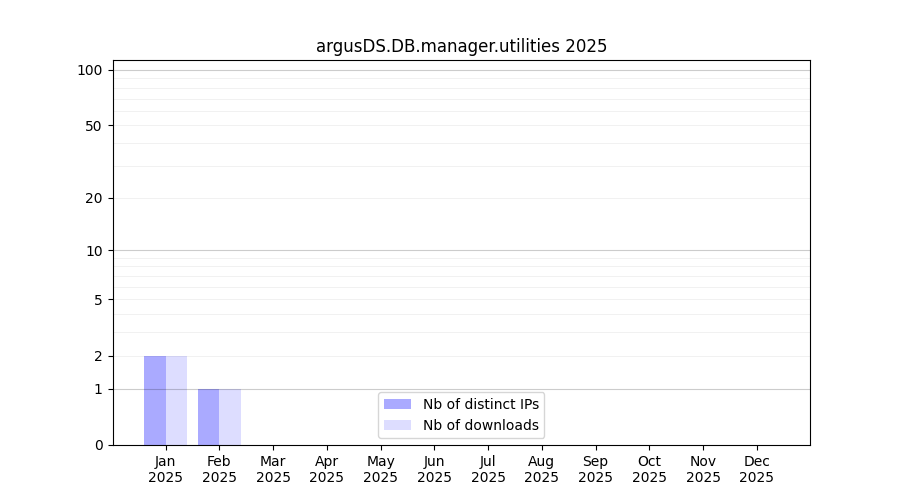Click the January downloads bar

click(176, 400)
